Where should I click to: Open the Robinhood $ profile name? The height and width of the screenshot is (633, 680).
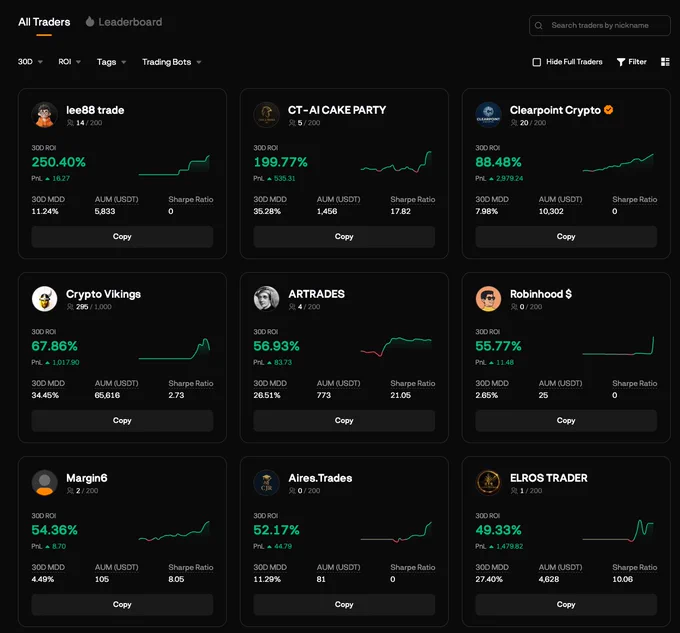[x=541, y=294]
